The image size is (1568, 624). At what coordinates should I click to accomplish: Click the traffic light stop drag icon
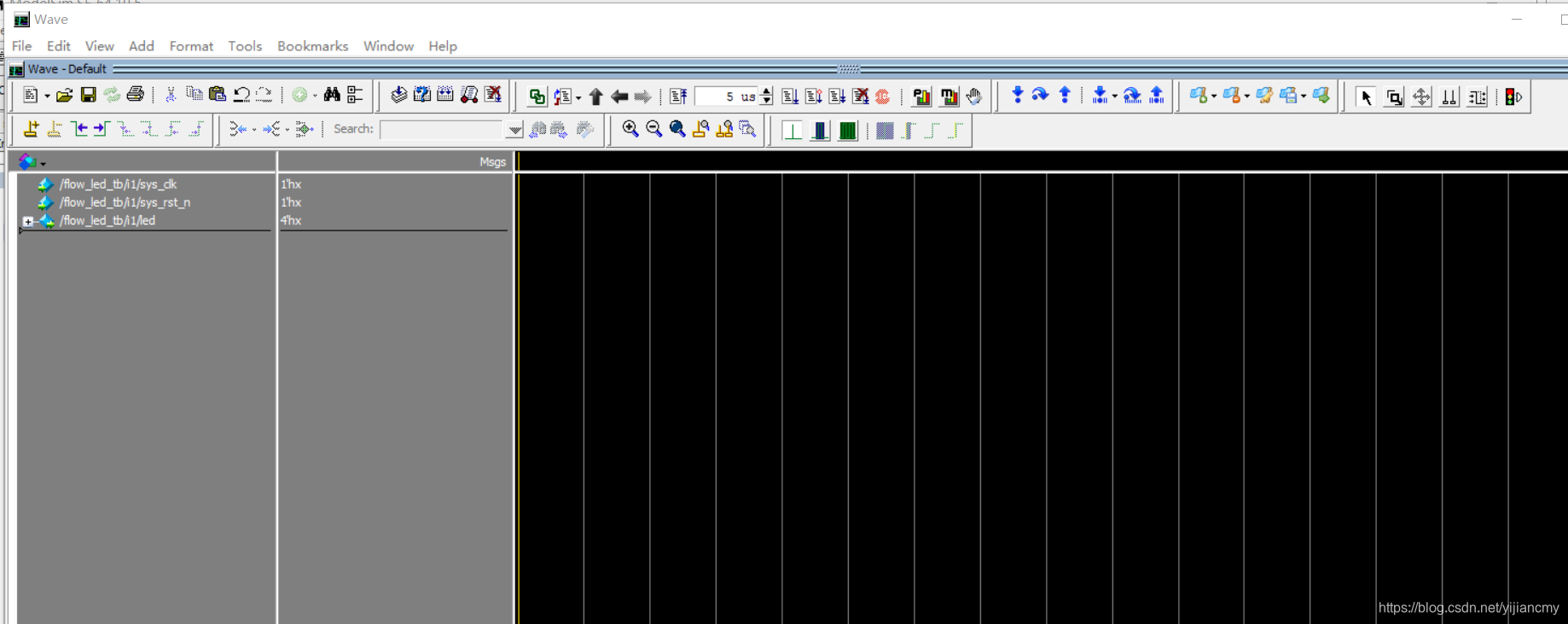1513,97
